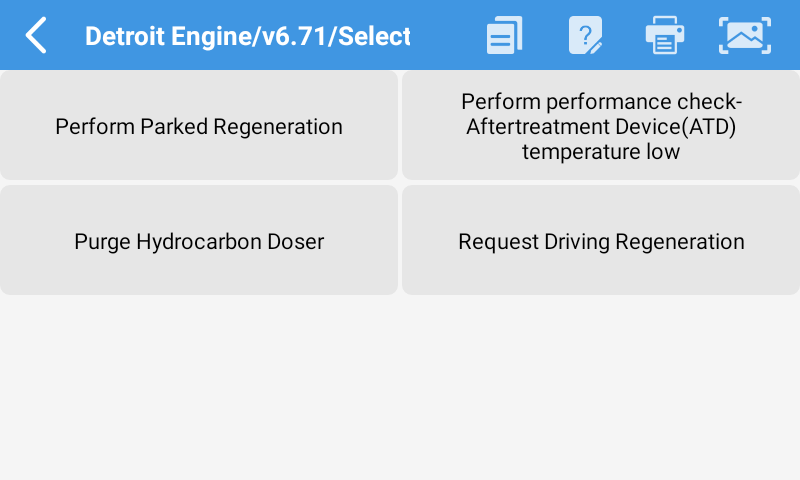Click the question mark feedback icon

click(x=585, y=36)
